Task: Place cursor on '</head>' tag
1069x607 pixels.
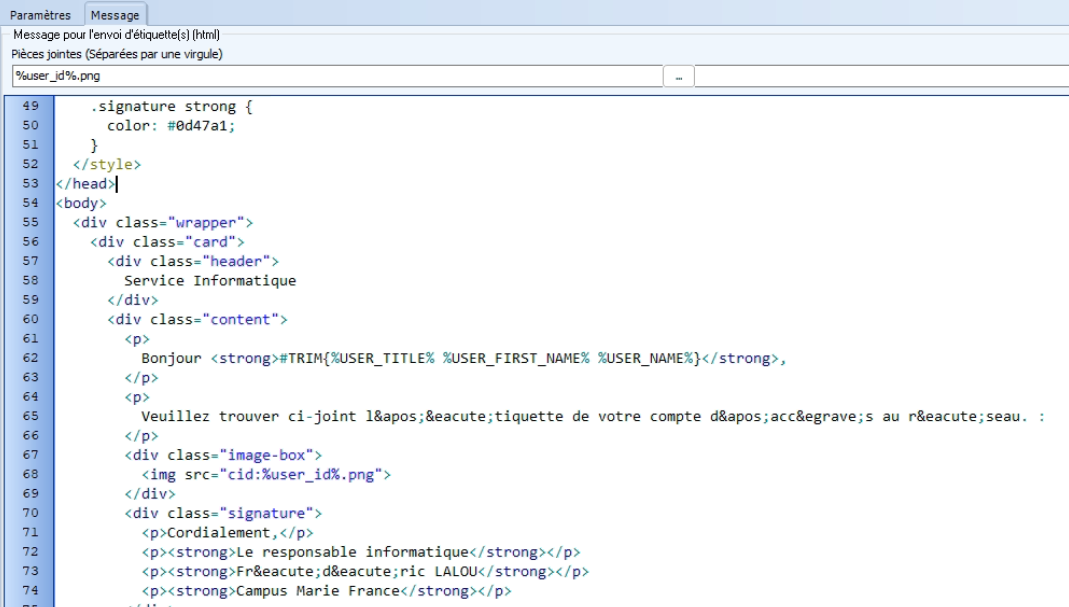Action: (x=86, y=183)
